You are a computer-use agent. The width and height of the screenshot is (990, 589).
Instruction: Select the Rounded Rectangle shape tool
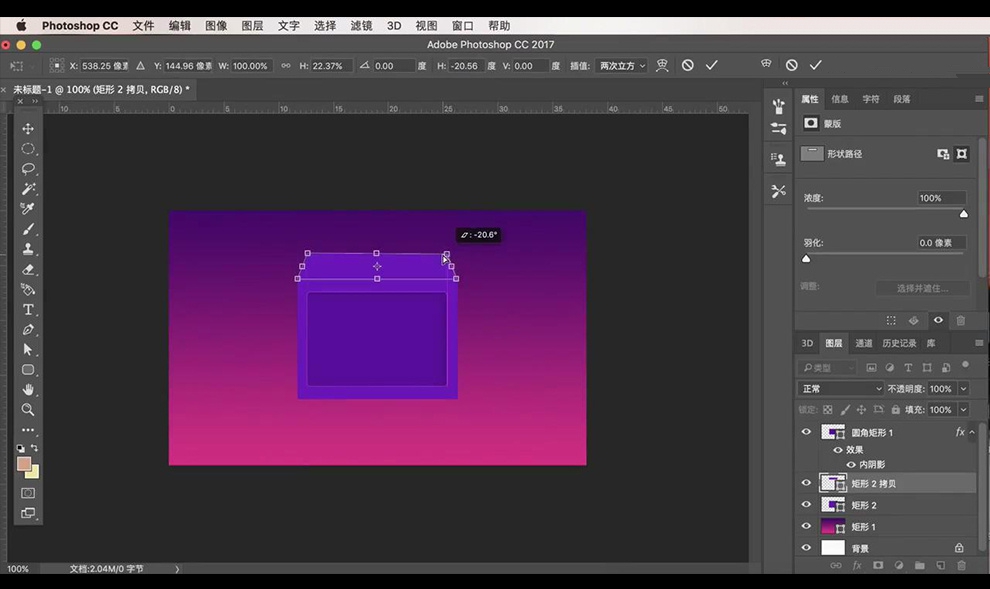coord(28,370)
